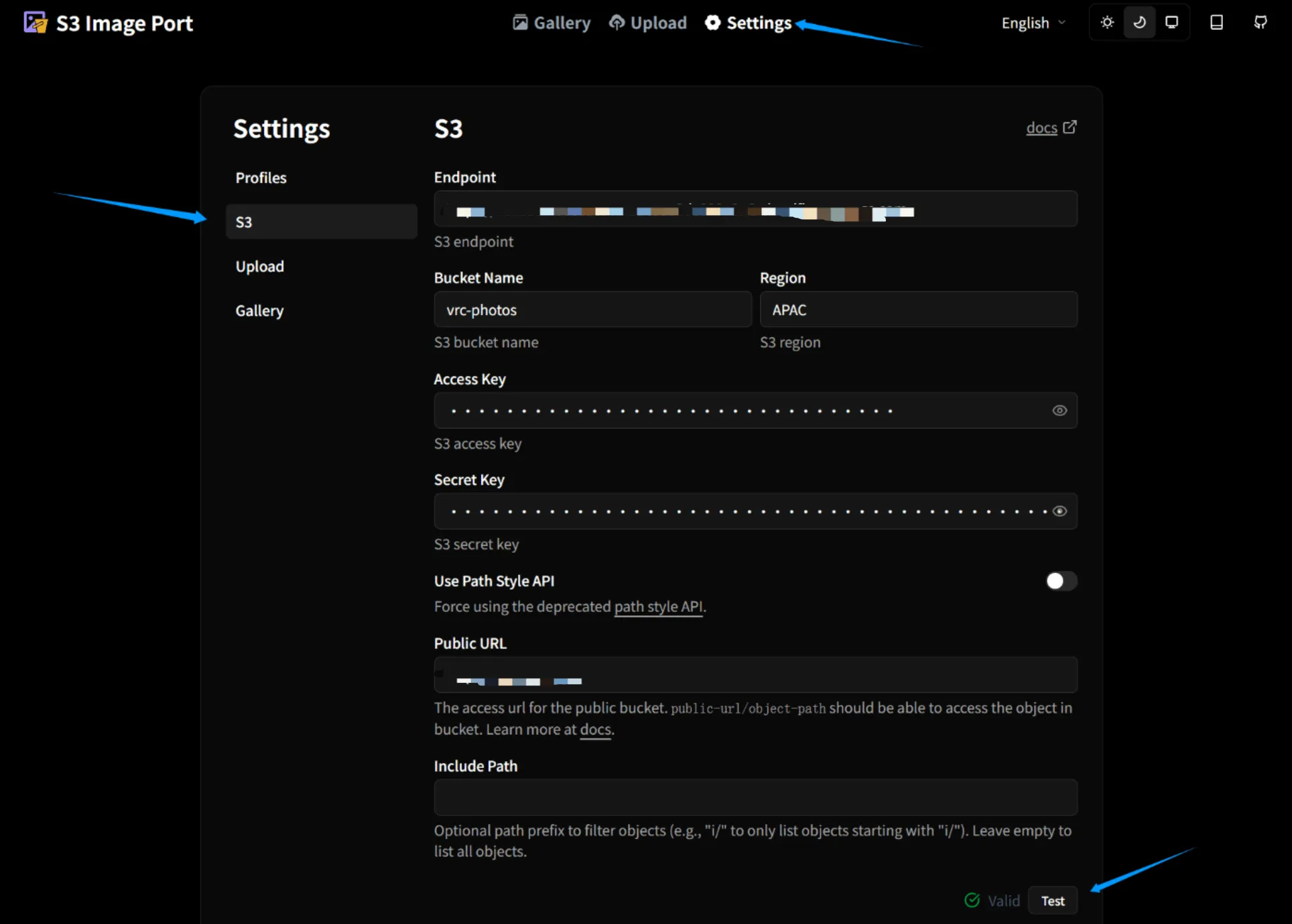The width and height of the screenshot is (1292, 924).
Task: Open Upload in the top navigation
Action: 647,23
